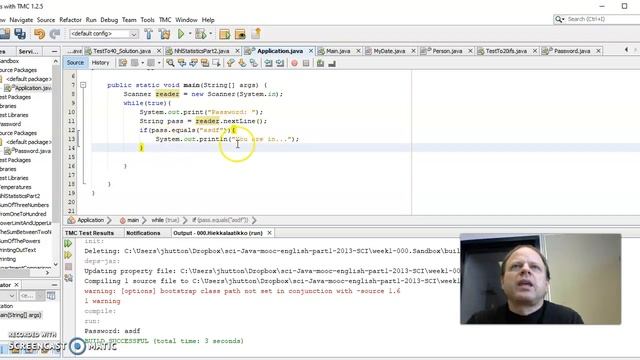Click Re-run green arrows in Output panel
This screenshot has height=360, width=640.
click(68, 244)
